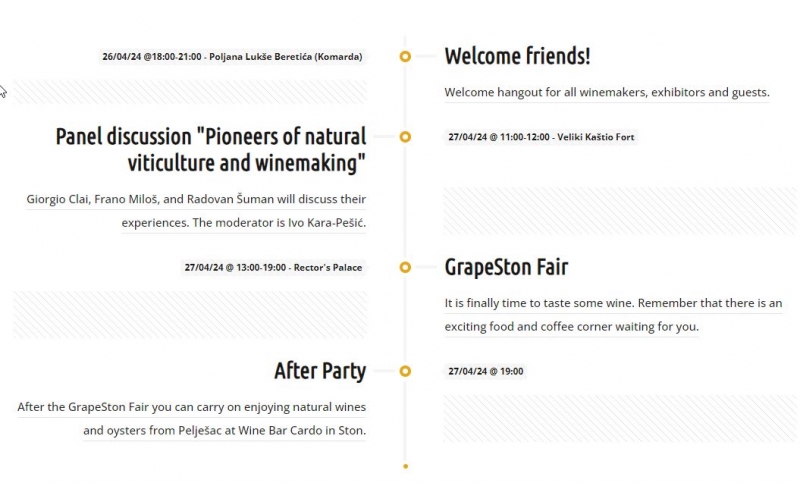Open the Welcome friends! heading
800x483 pixels.
coord(517,56)
